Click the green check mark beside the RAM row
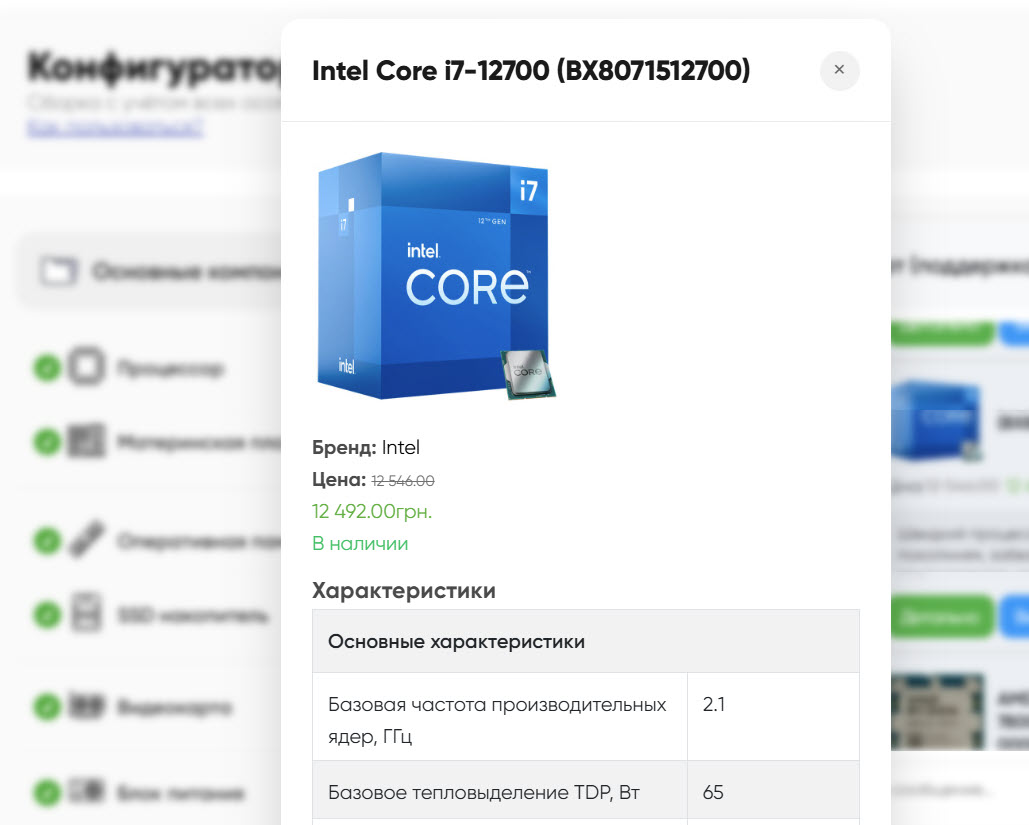This screenshot has width=1029, height=825. tap(47, 541)
